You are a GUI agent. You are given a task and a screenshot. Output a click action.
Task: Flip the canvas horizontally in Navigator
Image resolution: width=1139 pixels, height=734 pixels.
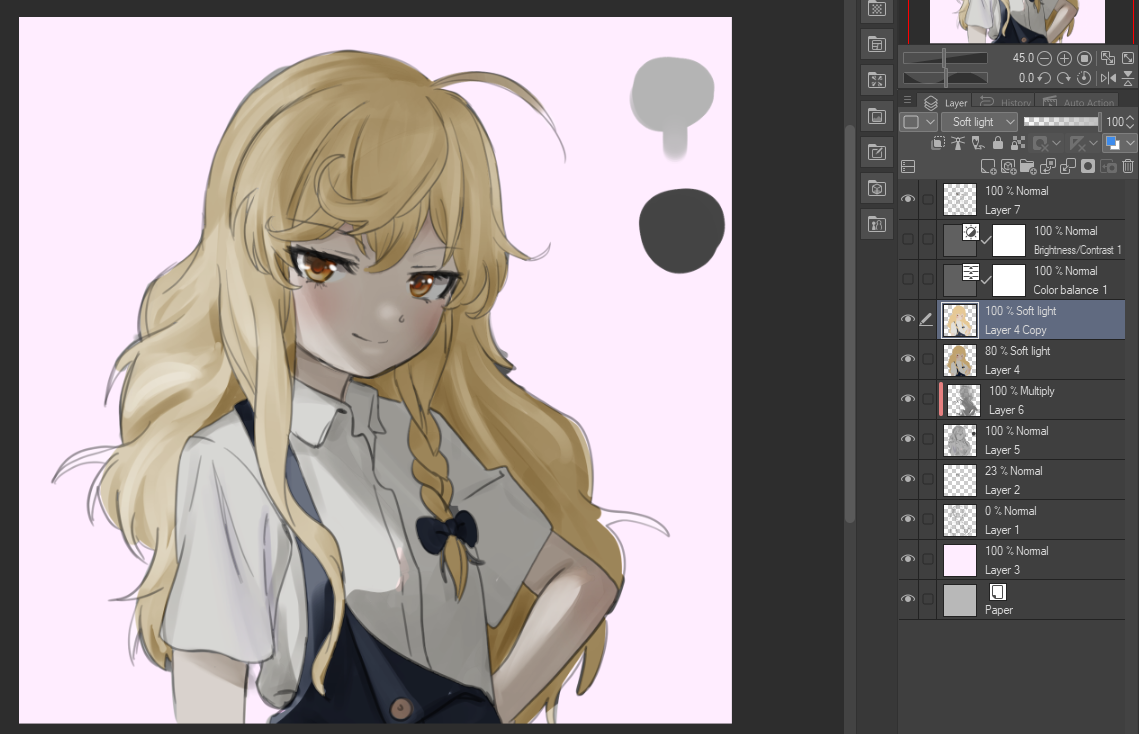[x=1108, y=78]
